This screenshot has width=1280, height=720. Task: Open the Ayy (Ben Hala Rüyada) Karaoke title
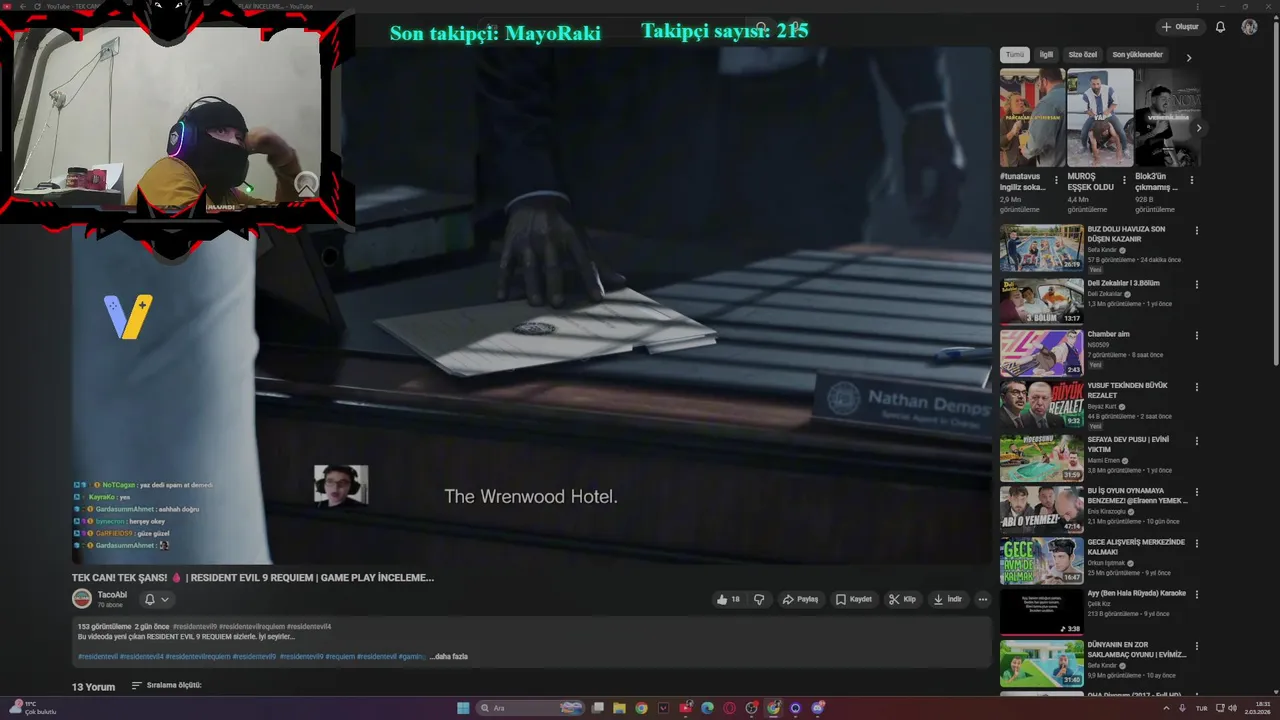[x=1136, y=593]
